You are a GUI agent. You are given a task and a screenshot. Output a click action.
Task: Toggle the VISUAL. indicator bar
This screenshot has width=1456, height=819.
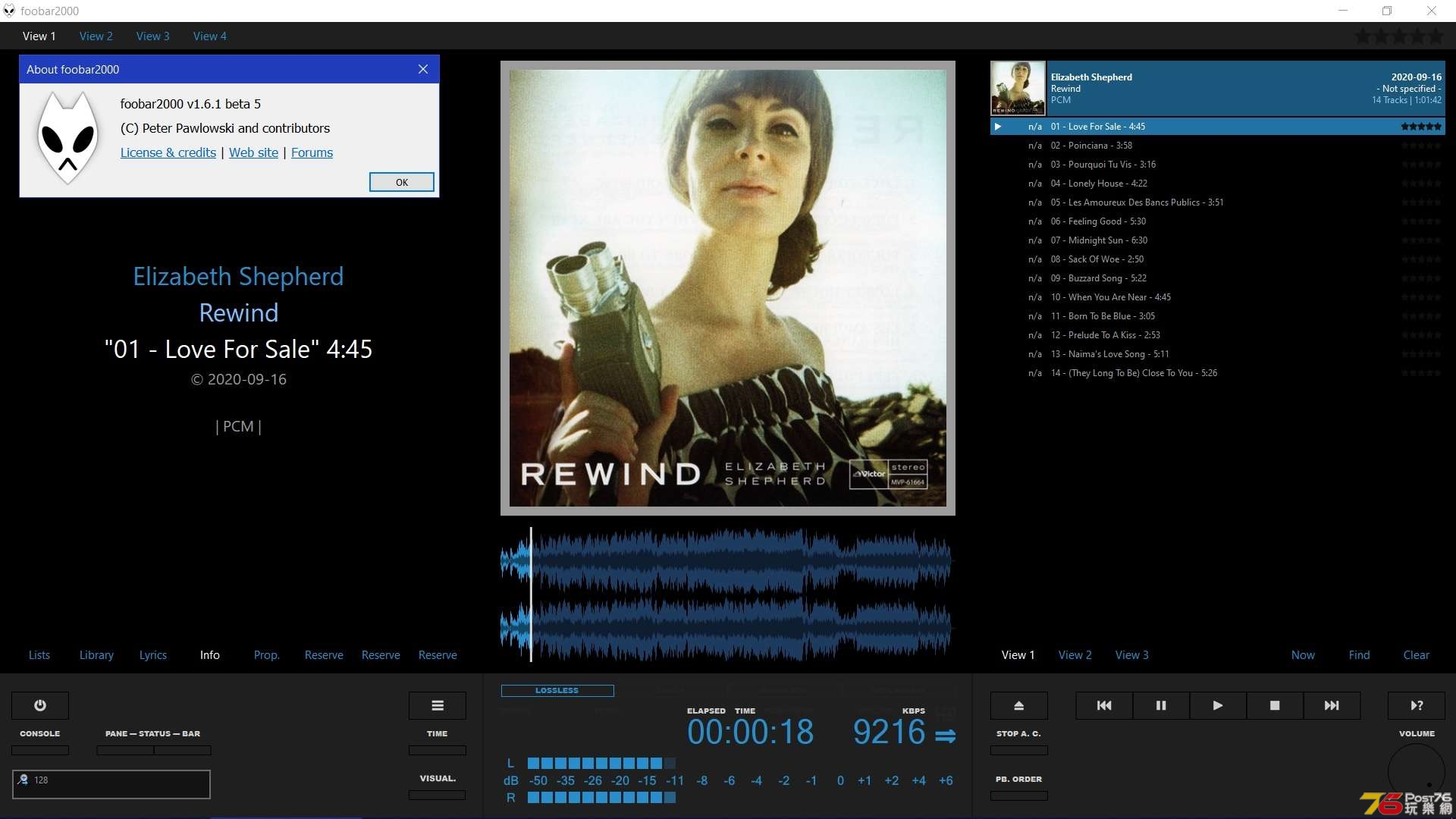pyautogui.click(x=438, y=795)
